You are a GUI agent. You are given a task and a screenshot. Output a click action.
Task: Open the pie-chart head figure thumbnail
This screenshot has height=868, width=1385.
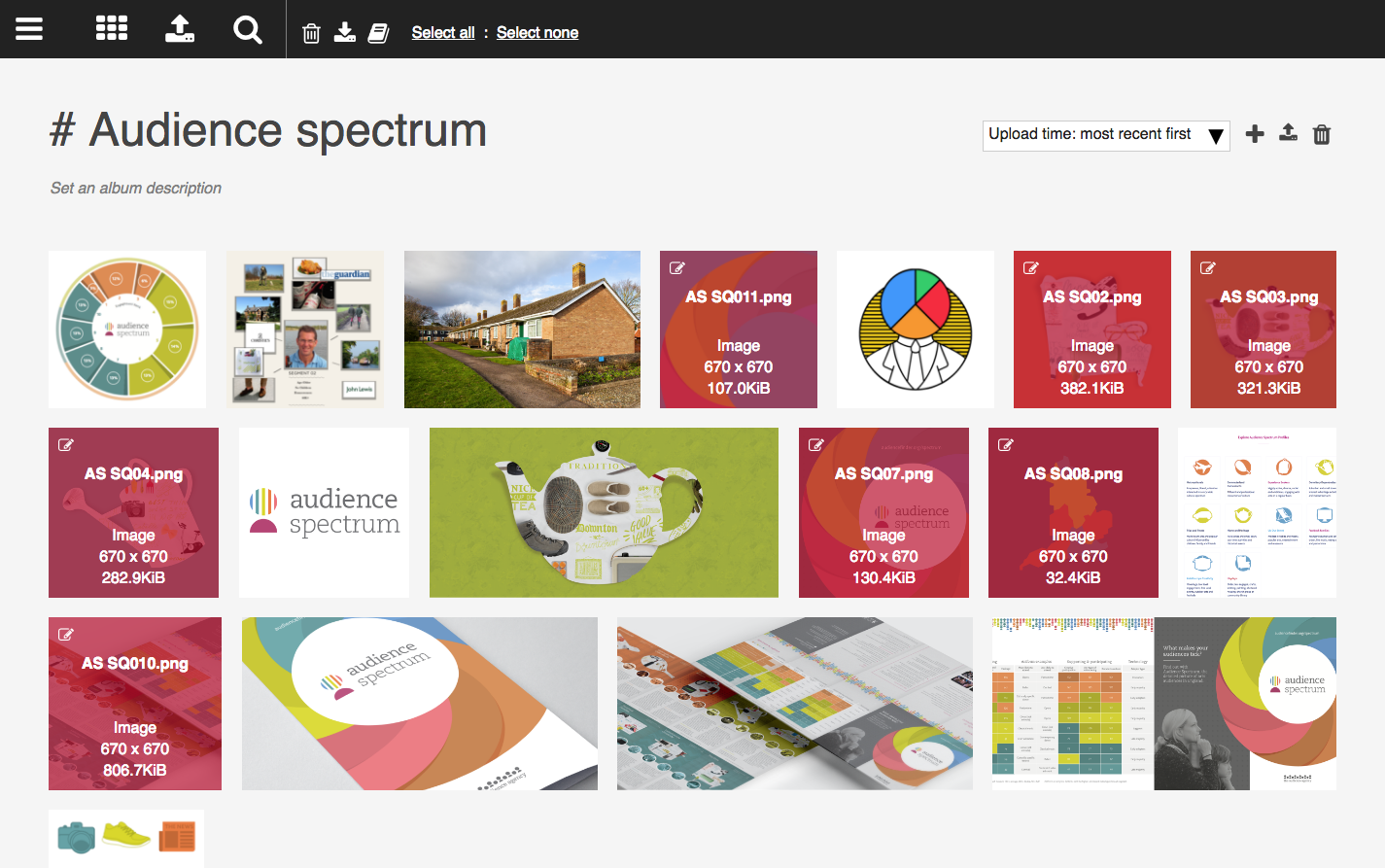[916, 330]
